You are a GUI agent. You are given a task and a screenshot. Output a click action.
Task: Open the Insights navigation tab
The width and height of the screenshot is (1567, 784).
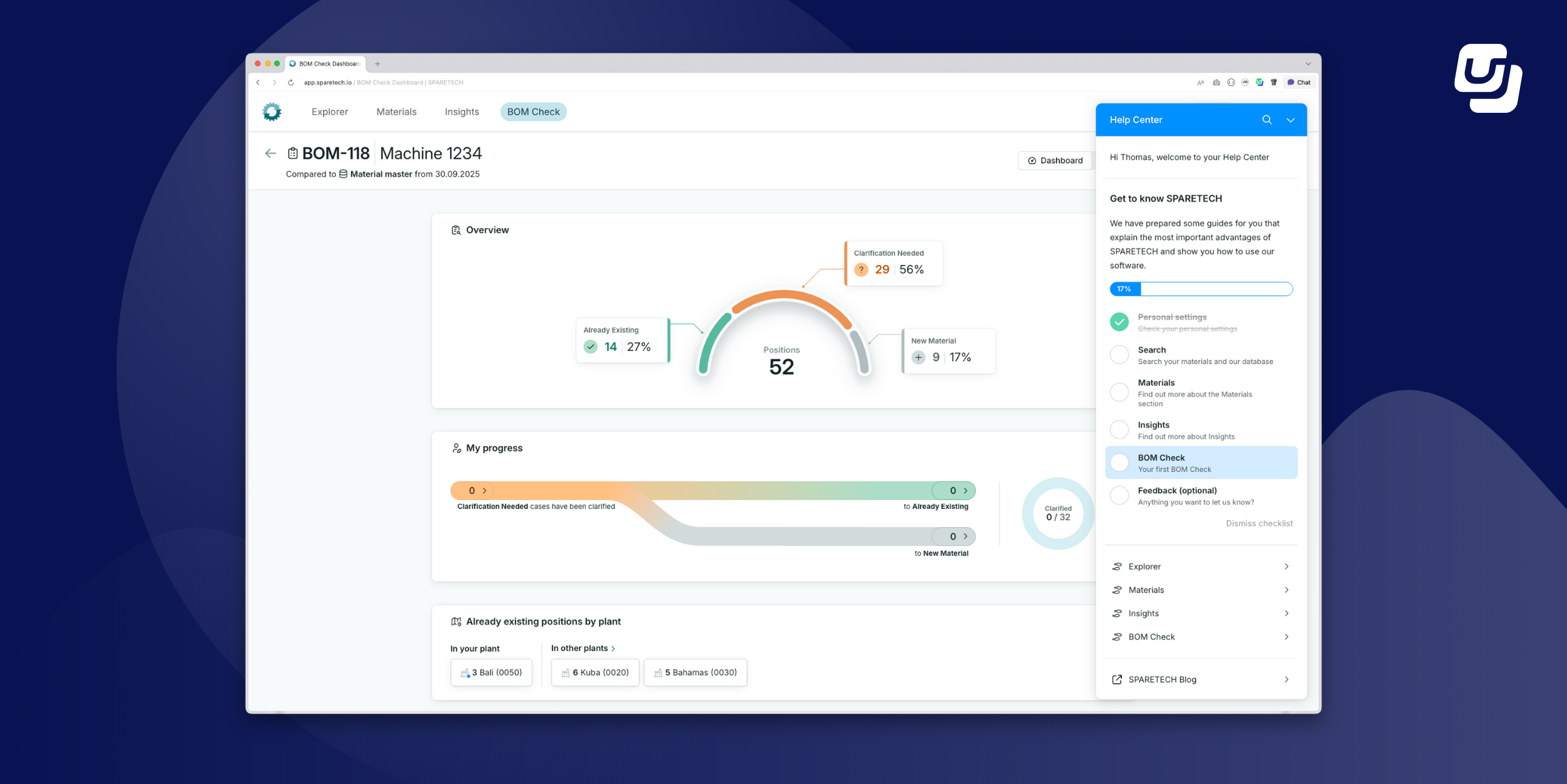tap(462, 112)
